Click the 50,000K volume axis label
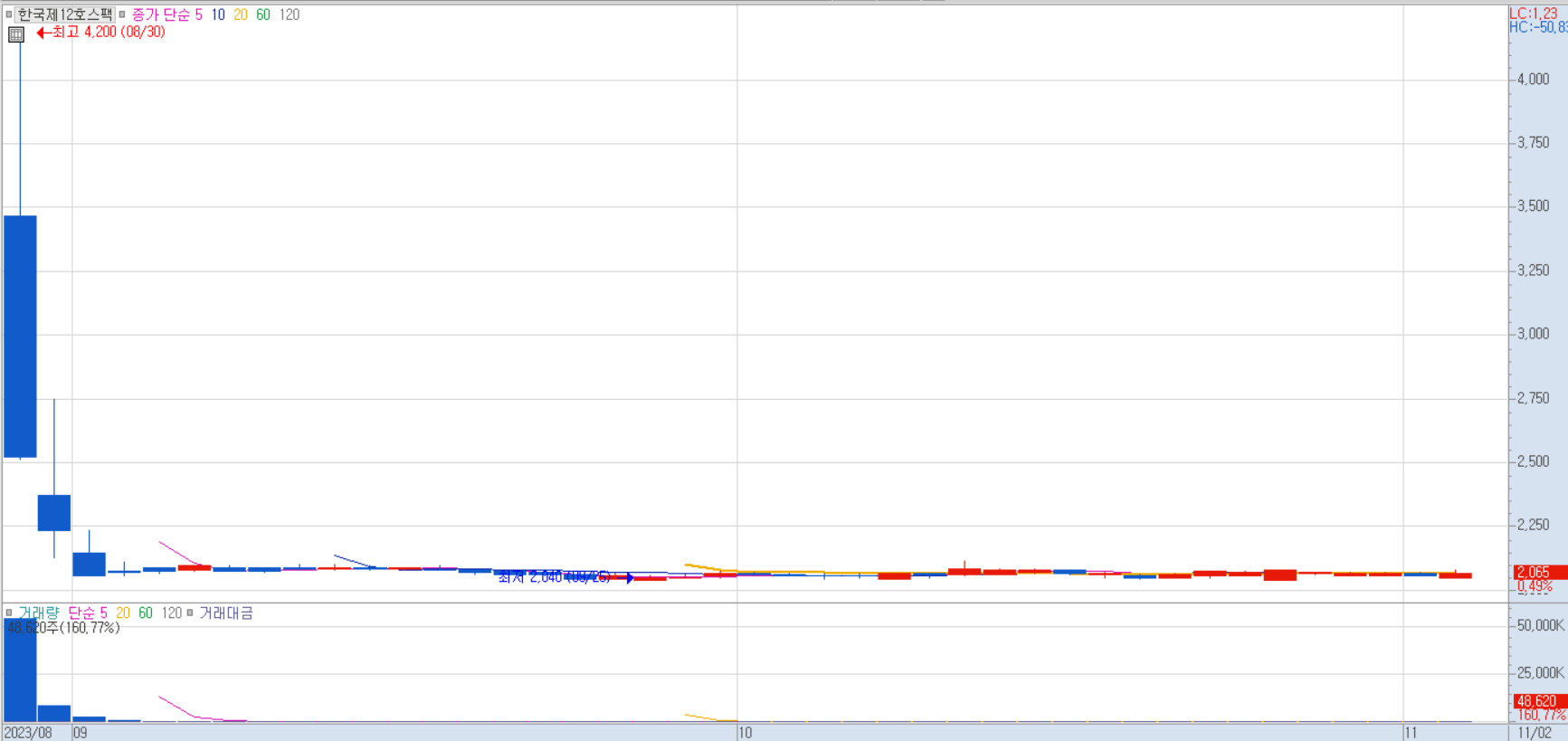 click(x=1540, y=625)
